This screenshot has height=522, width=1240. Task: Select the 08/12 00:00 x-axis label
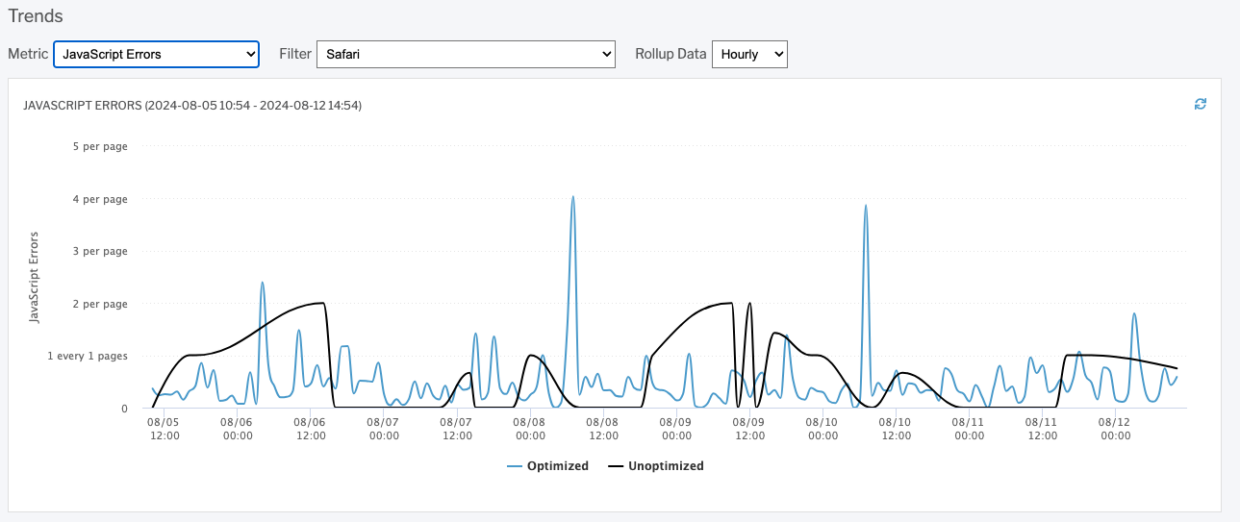tap(1115, 429)
